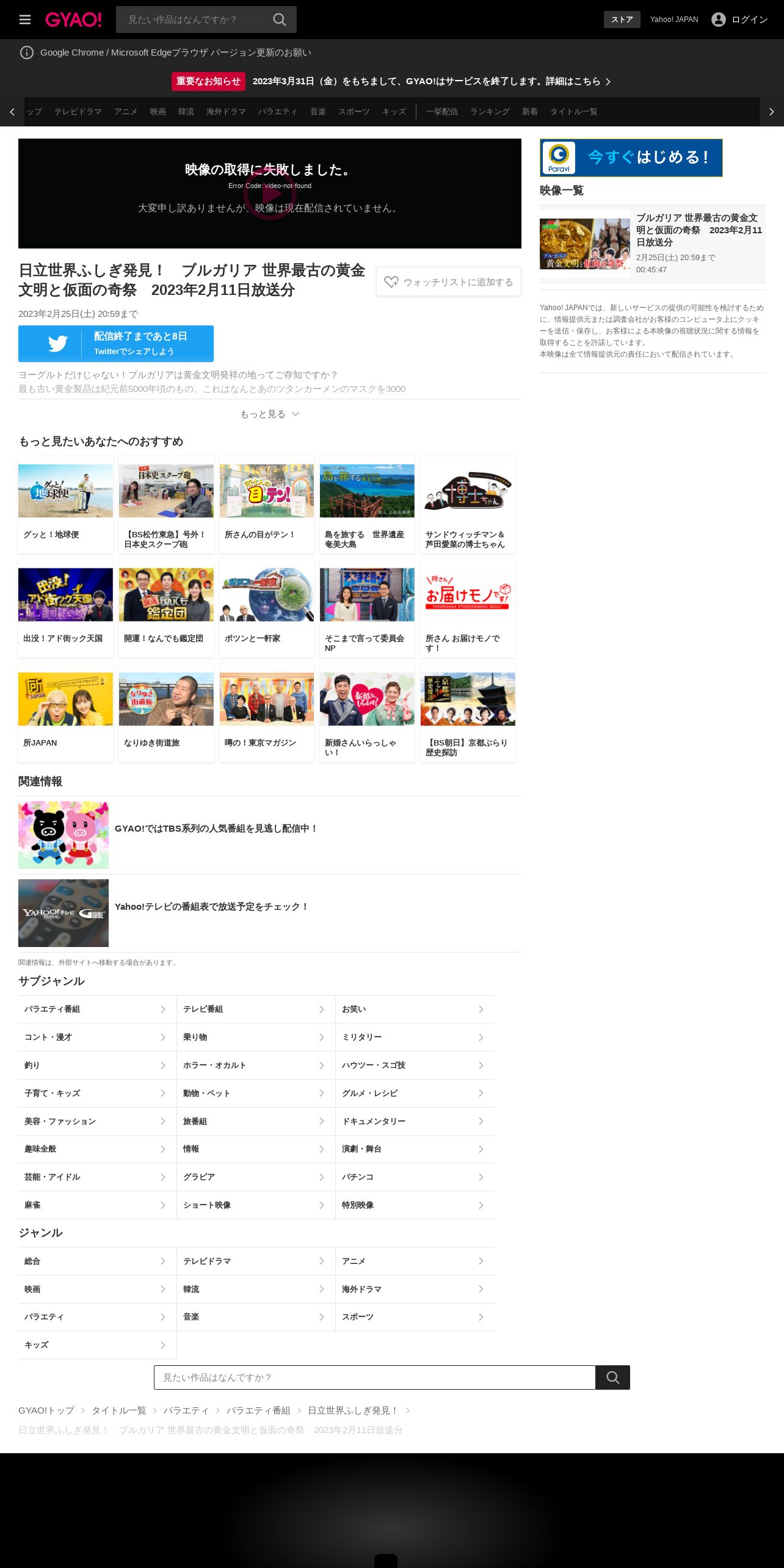Image resolution: width=784 pixels, height=1568 pixels.
Task: Click the play button in video player
Action: point(270,194)
